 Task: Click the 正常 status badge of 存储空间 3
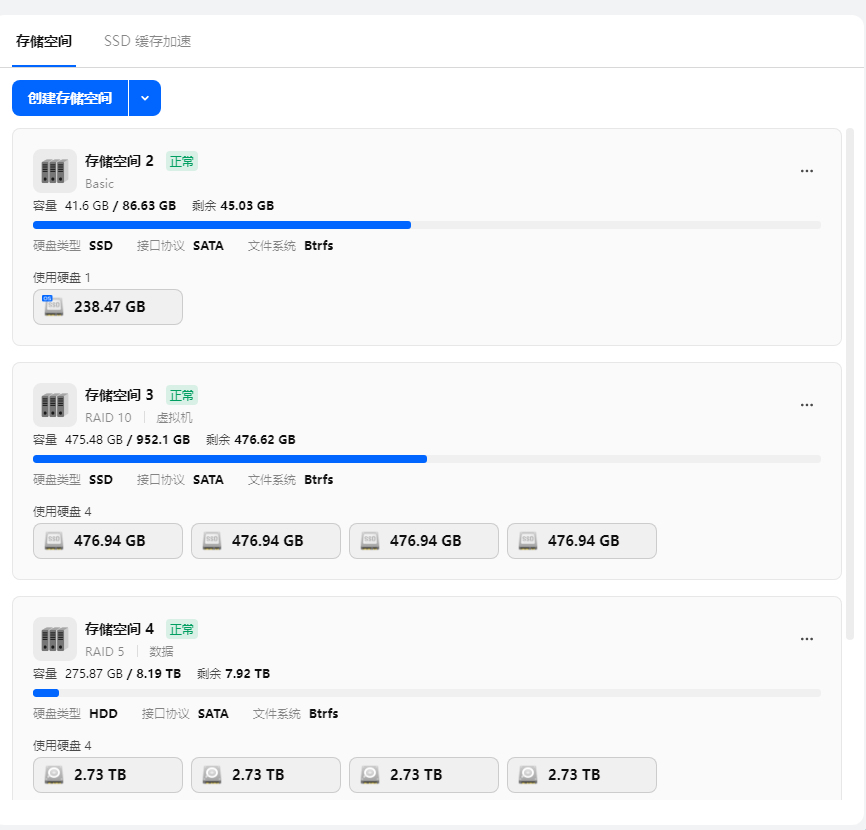coord(182,395)
